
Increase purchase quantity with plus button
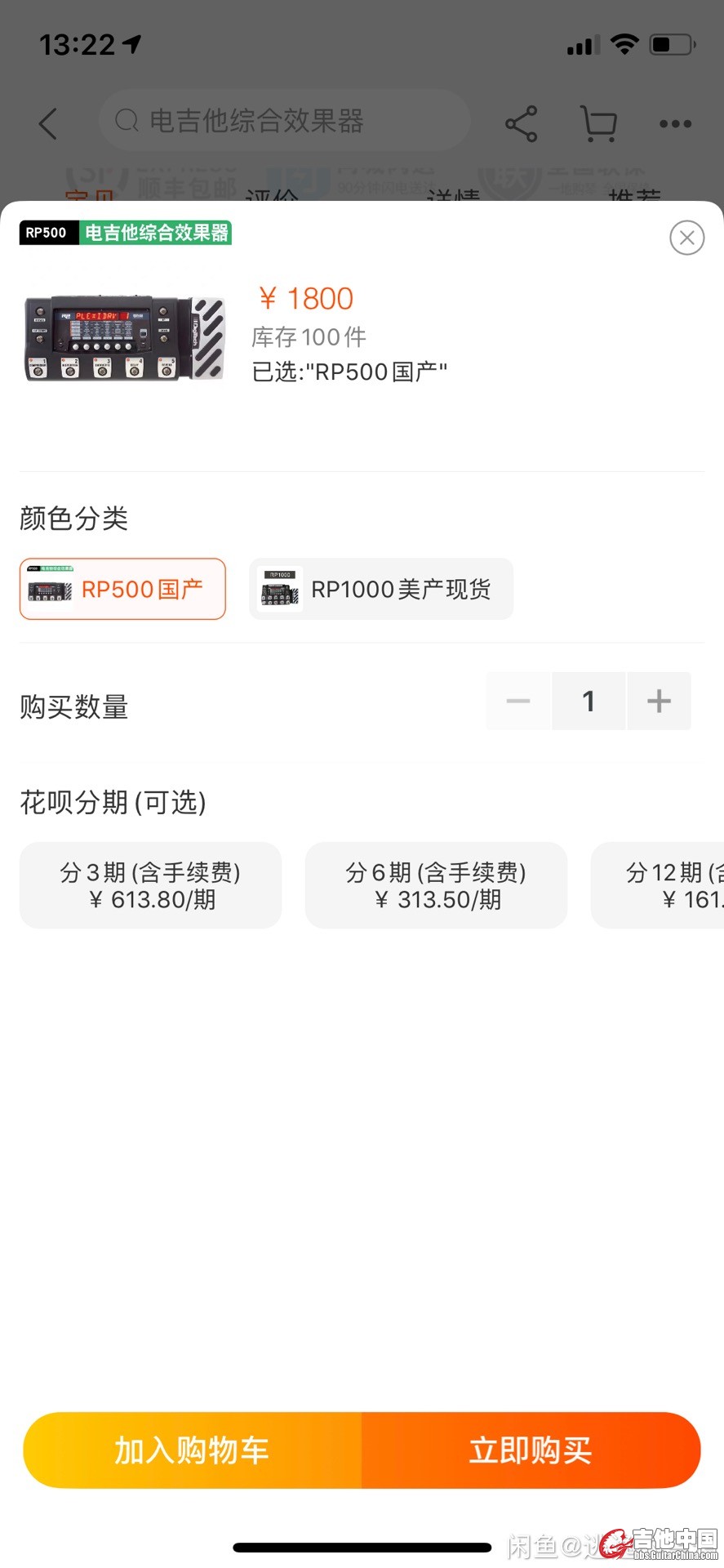tap(659, 701)
